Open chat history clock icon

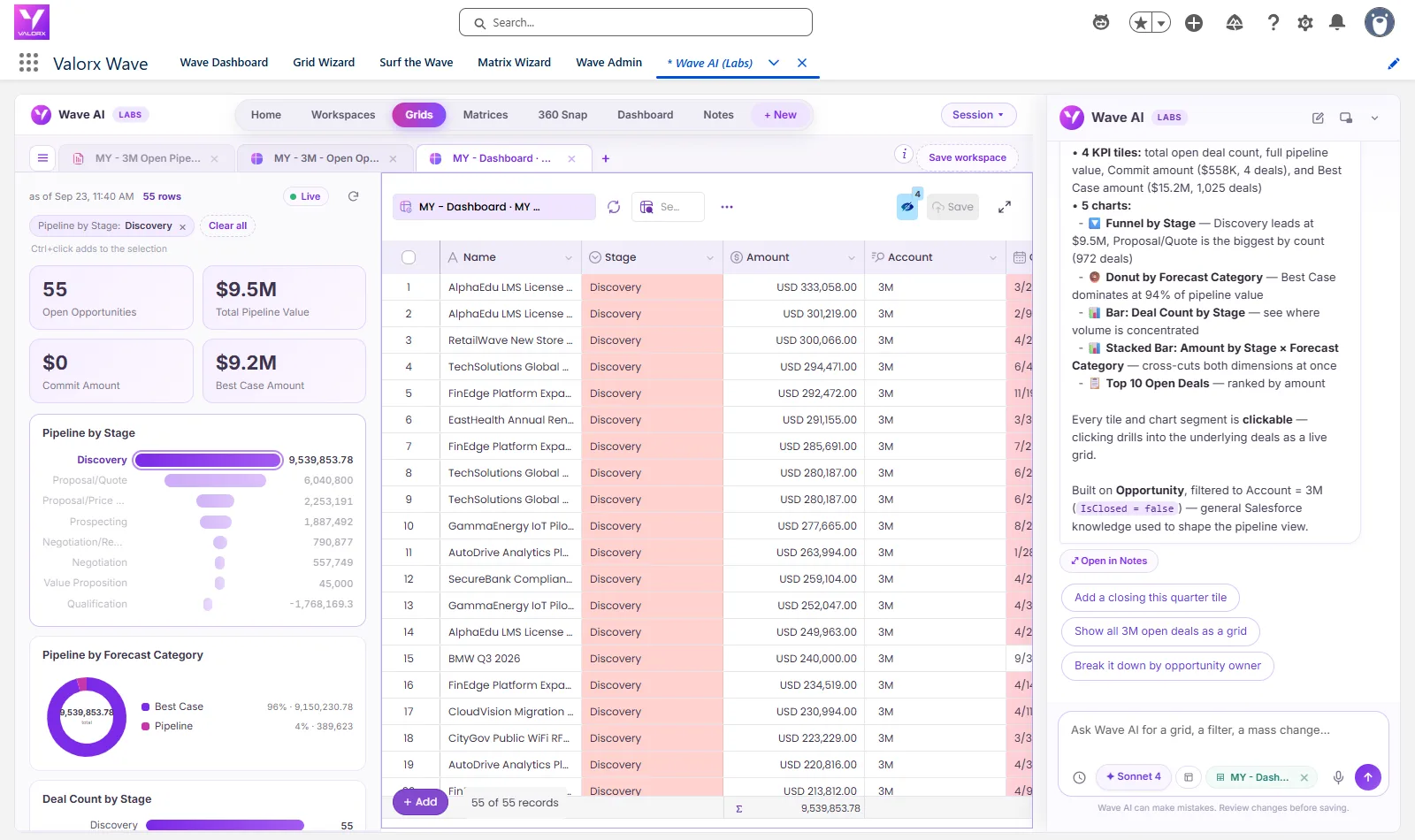pos(1079,778)
